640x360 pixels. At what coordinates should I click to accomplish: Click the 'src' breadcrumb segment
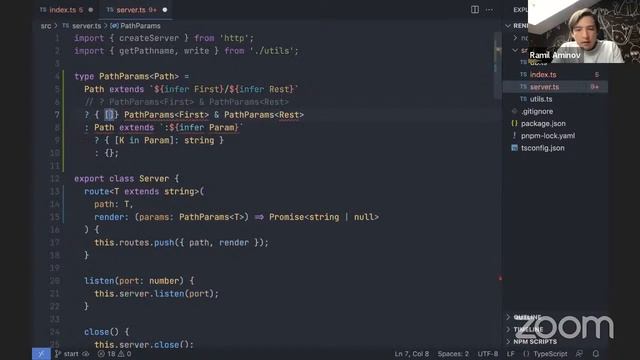pyautogui.click(x=46, y=26)
